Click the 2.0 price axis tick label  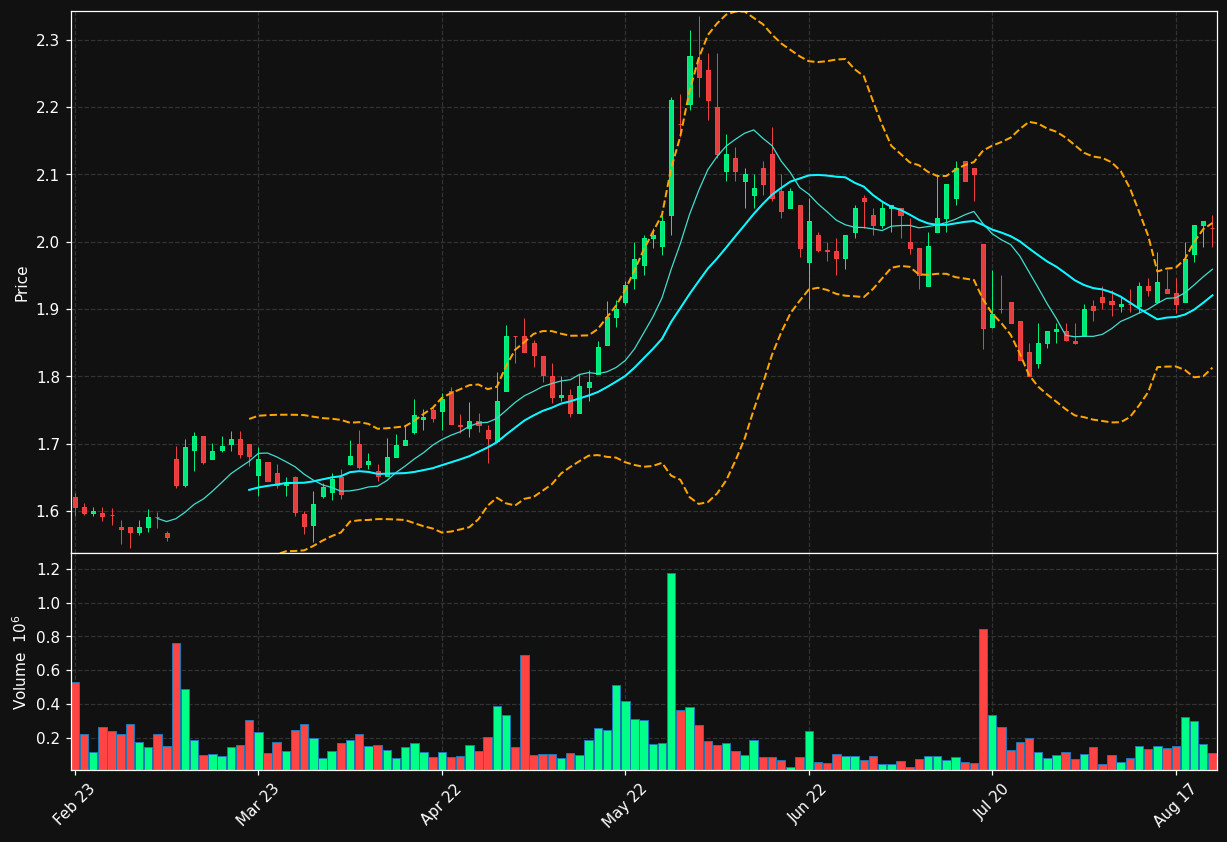(x=49, y=242)
